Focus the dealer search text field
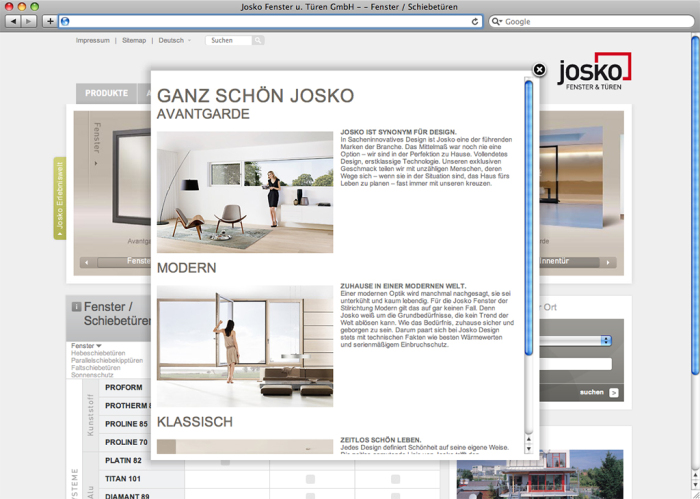Image resolution: width=700 pixels, height=499 pixels. [575, 364]
